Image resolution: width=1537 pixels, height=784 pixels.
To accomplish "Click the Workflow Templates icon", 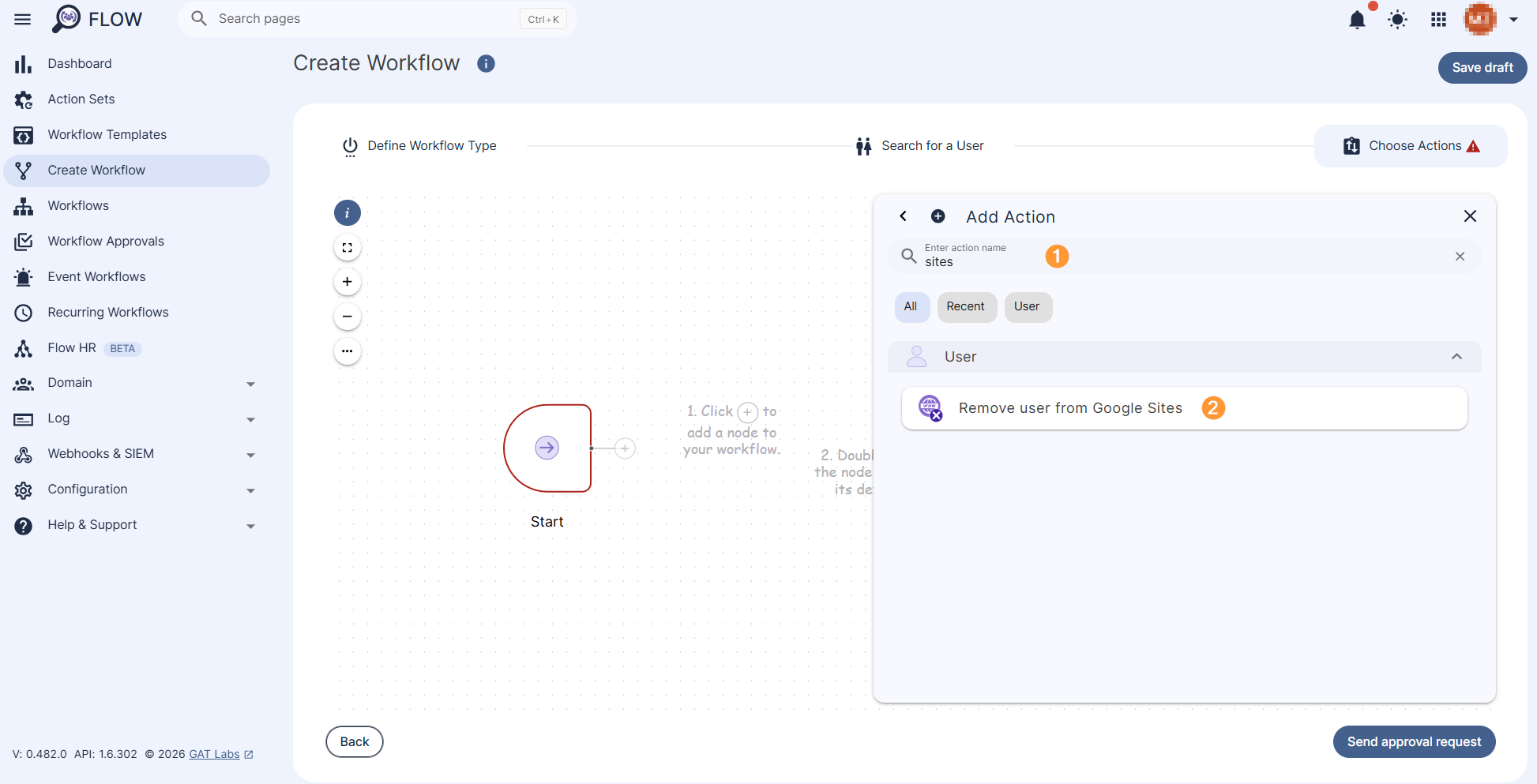I will pos(24,135).
